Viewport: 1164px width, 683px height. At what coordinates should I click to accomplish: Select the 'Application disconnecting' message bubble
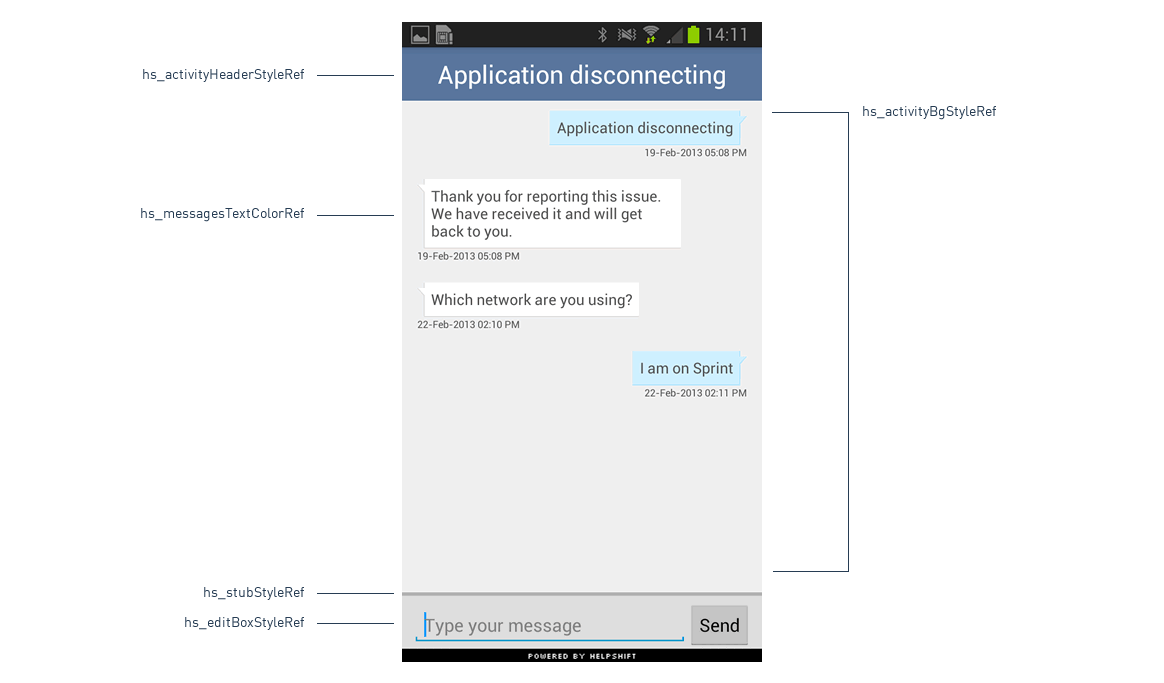[x=645, y=128]
